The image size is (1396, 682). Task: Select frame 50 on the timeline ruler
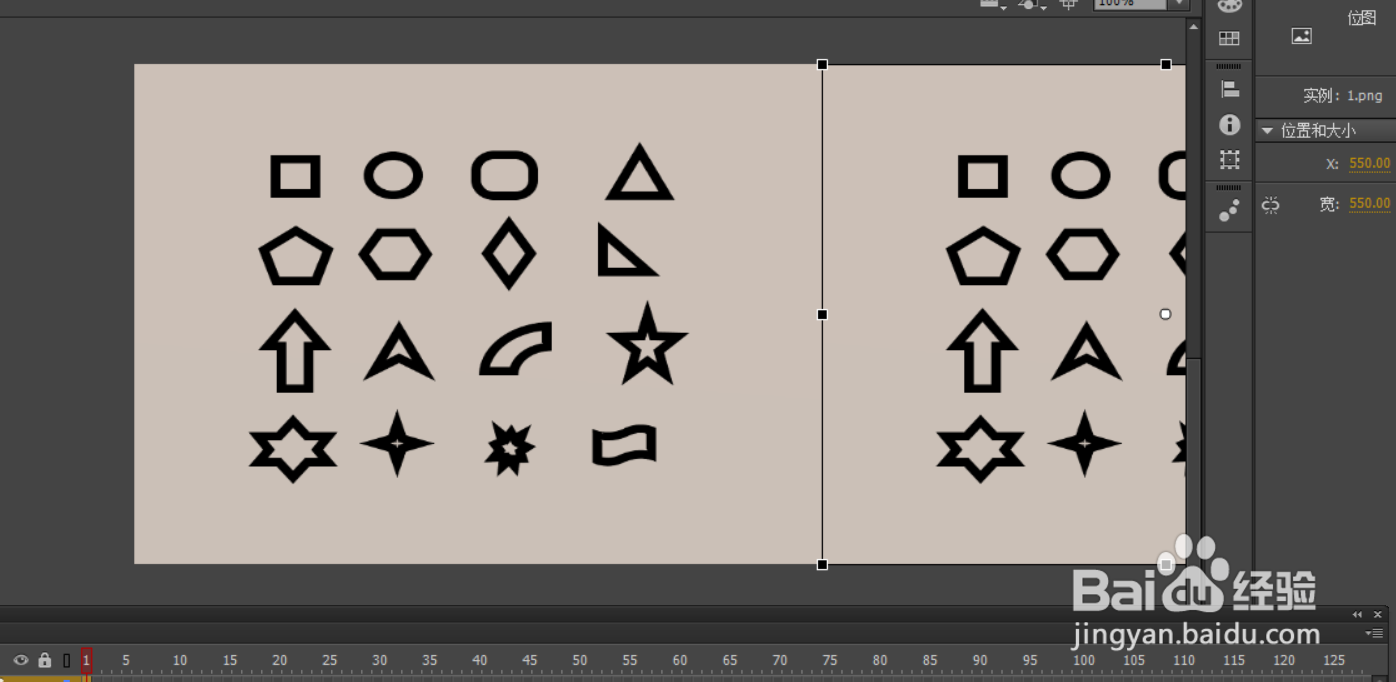[579, 660]
